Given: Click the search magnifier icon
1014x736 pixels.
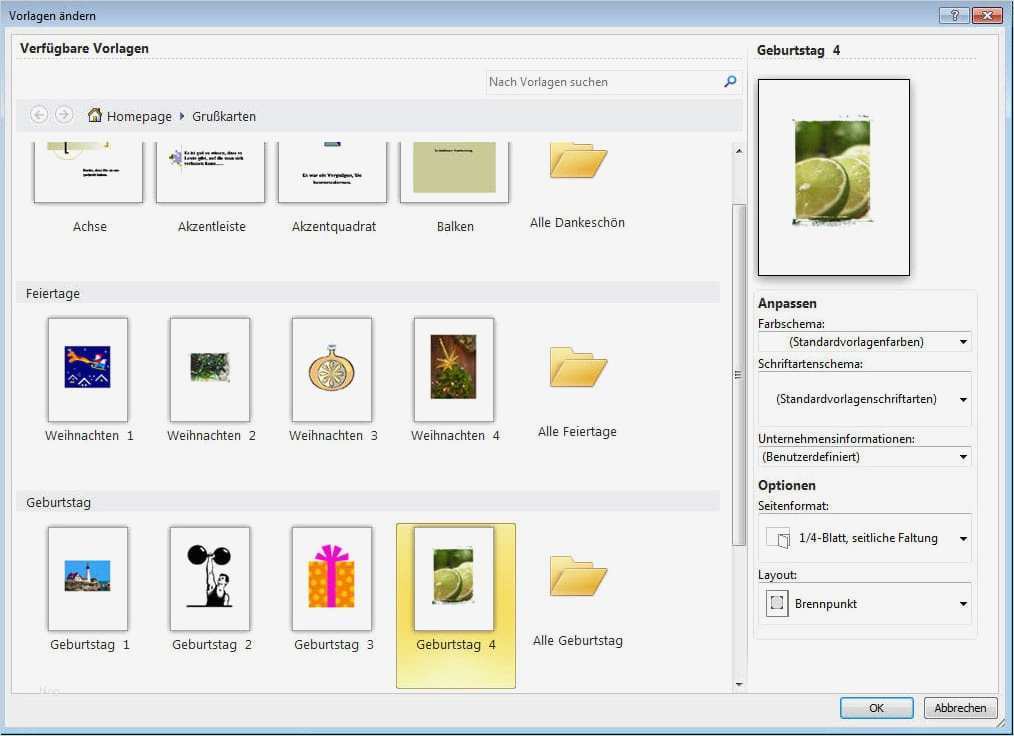Looking at the screenshot, I should coord(730,81).
